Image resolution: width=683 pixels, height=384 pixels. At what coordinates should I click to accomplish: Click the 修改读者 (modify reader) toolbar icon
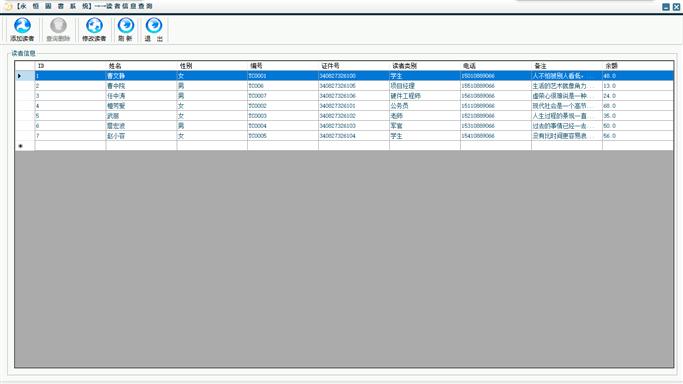click(x=94, y=30)
